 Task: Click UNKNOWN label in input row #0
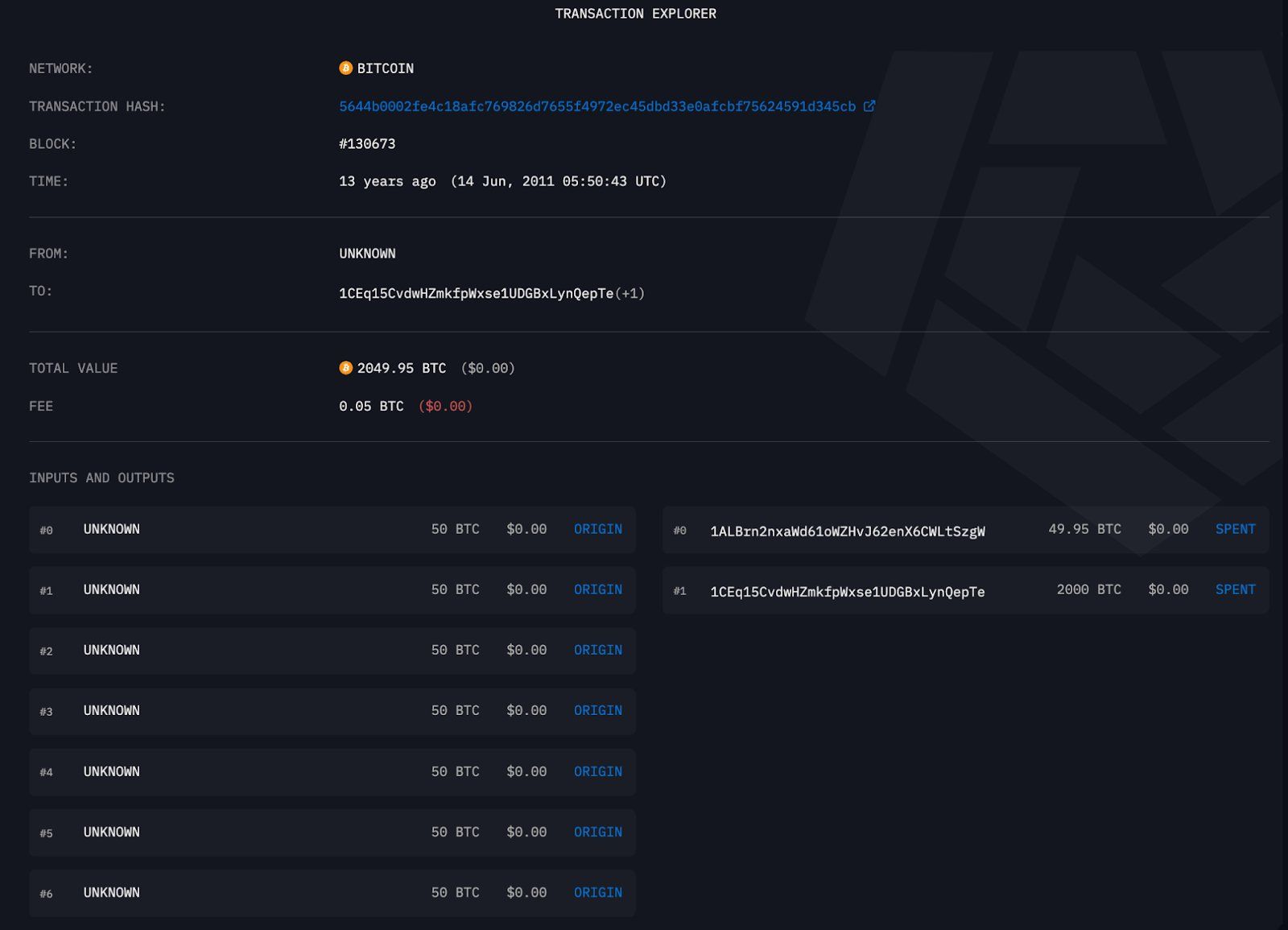pyautogui.click(x=112, y=529)
